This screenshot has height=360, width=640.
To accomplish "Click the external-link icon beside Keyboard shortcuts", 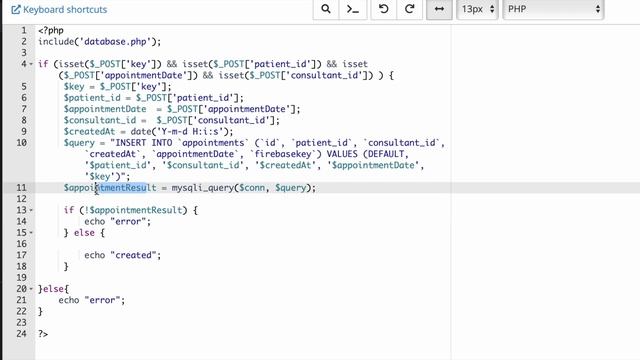I will 16,10.
